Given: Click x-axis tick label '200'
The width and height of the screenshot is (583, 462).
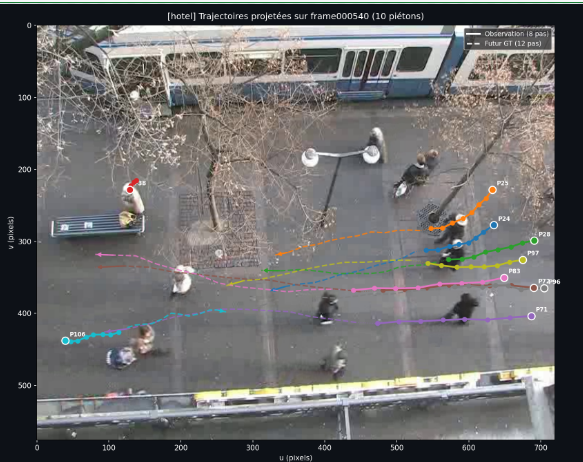Looking at the screenshot, I should click(181, 448).
